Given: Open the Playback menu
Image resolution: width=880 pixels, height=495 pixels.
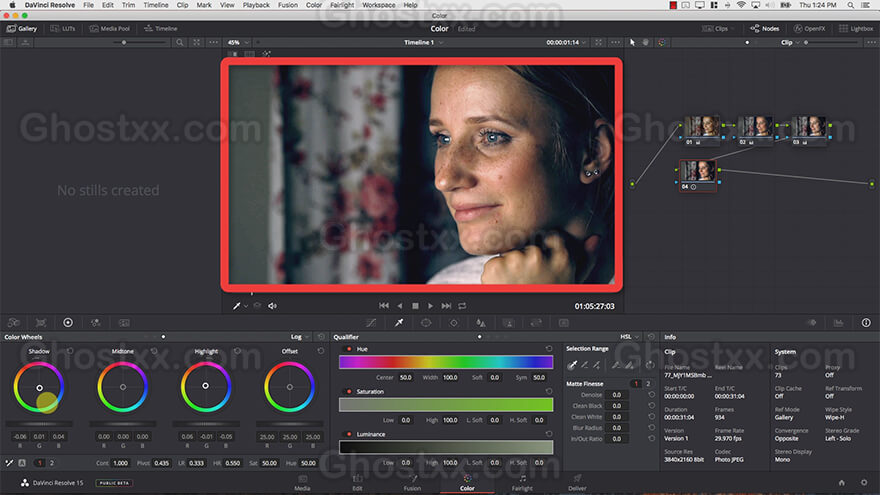Looking at the screenshot, I should (x=256, y=5).
